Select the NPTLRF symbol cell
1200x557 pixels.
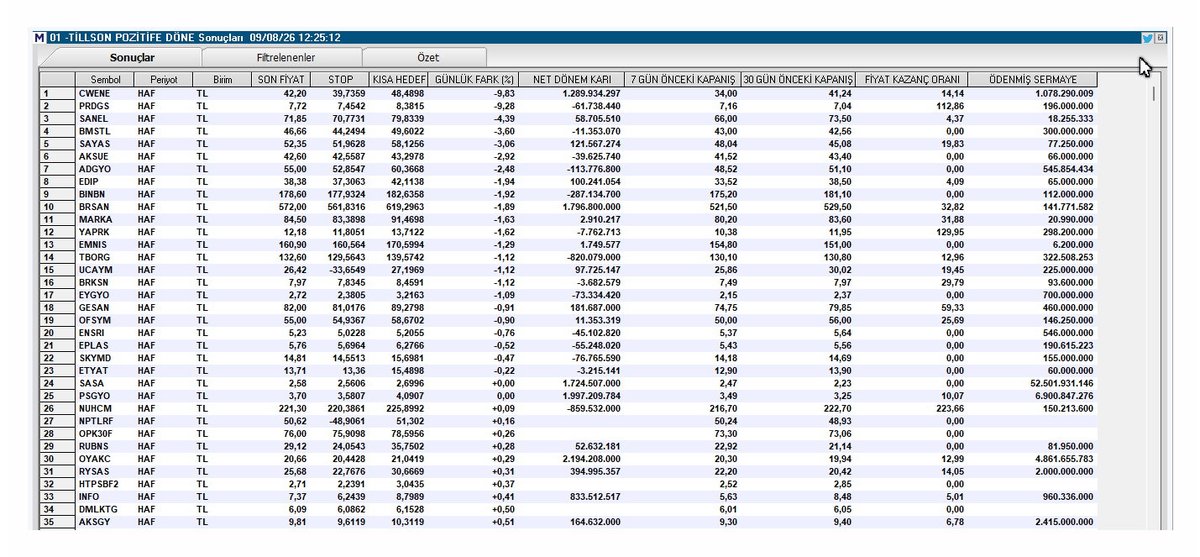click(x=105, y=419)
